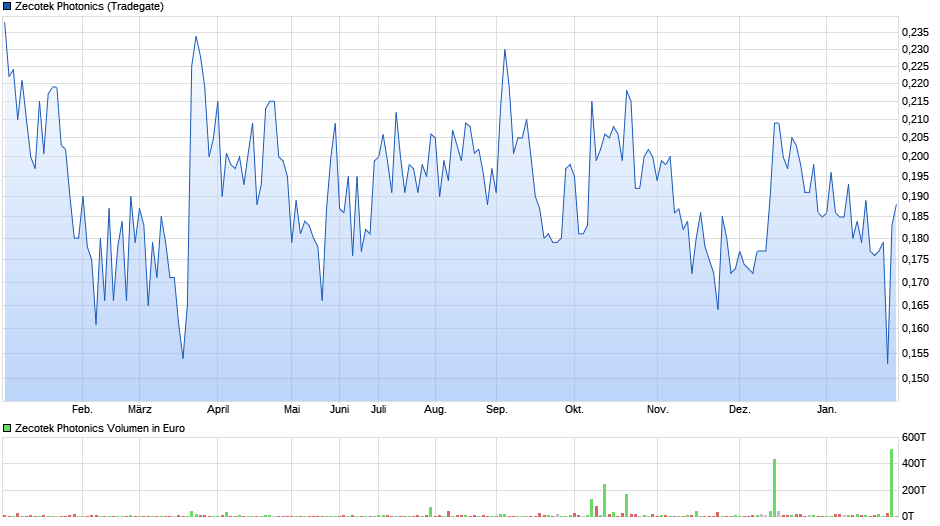
Task: Click the tall green volume bar in mid December
Action: click(x=775, y=488)
